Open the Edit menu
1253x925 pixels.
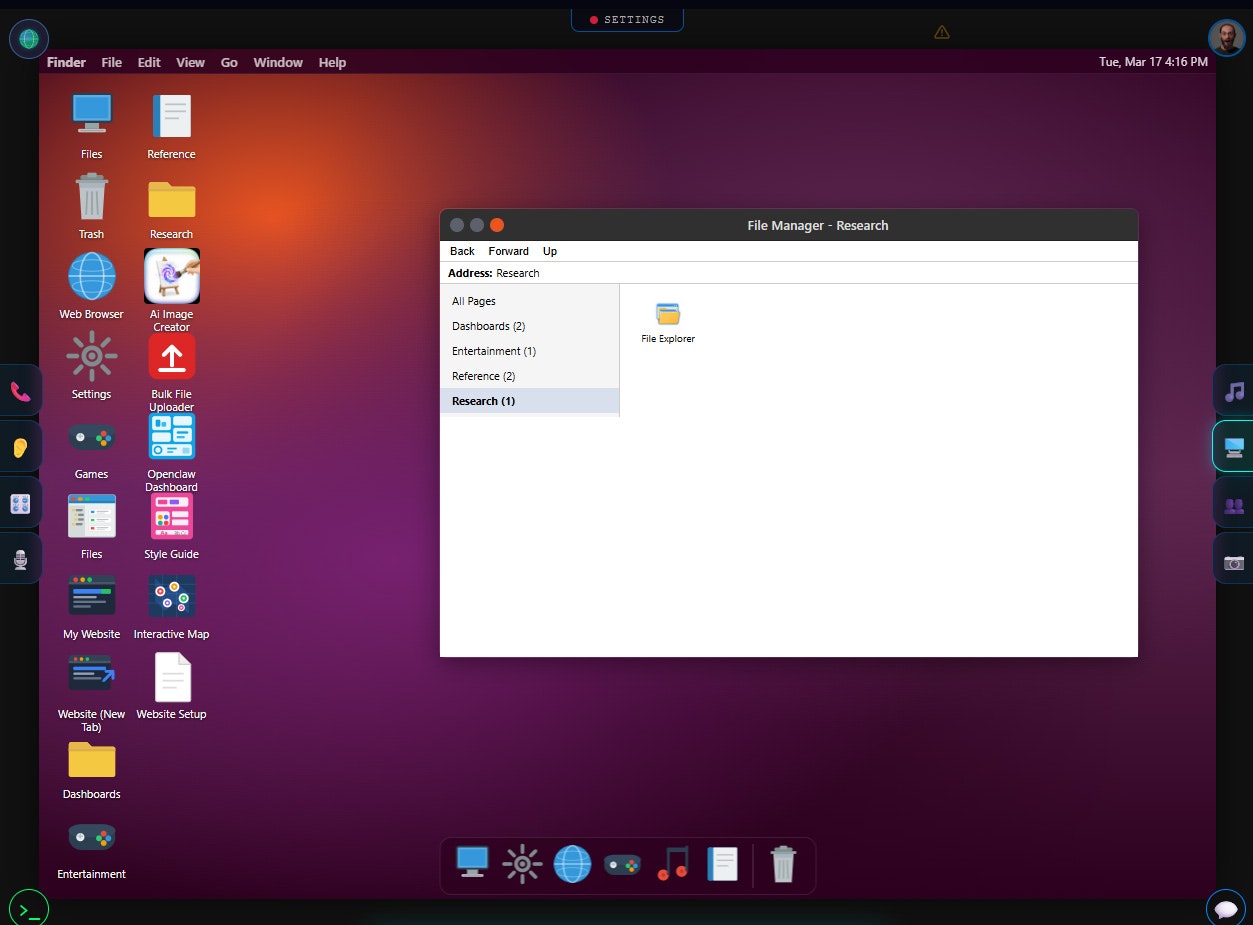tap(149, 62)
